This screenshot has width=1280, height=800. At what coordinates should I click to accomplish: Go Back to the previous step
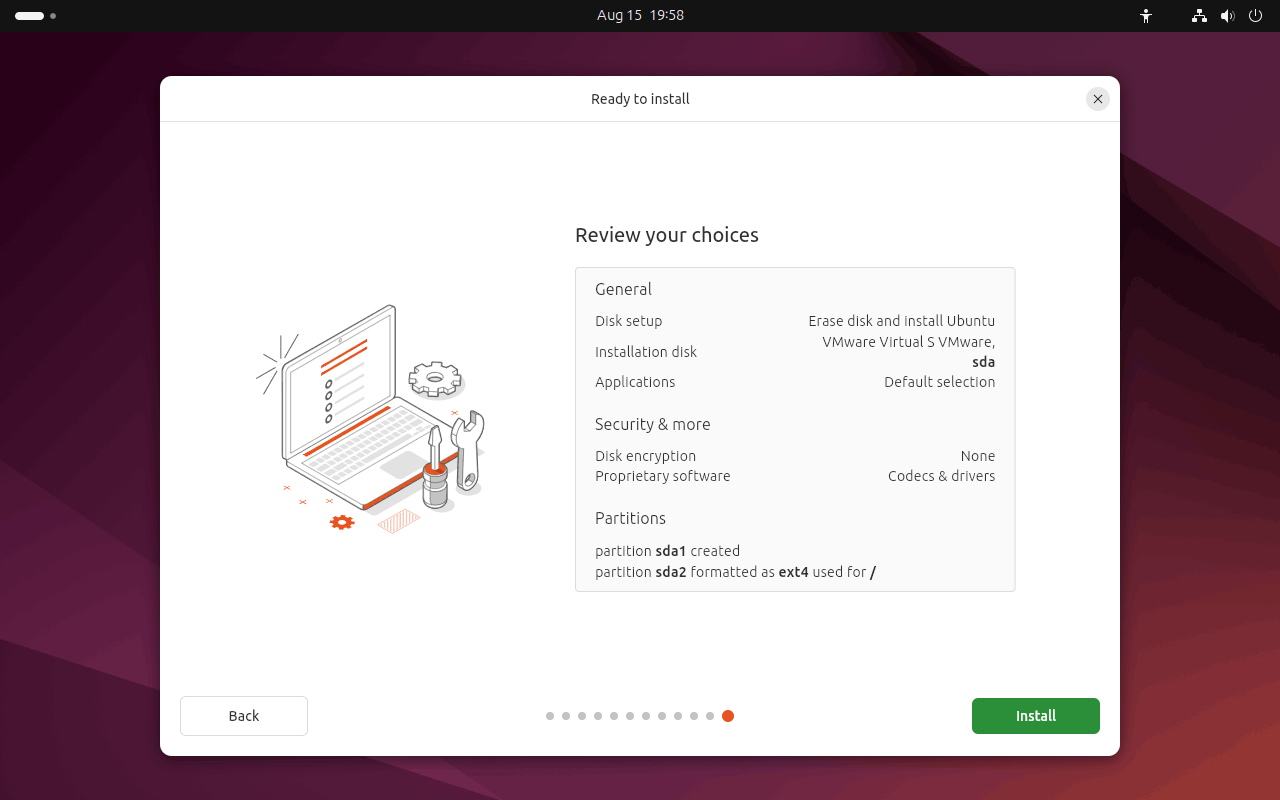pos(243,716)
